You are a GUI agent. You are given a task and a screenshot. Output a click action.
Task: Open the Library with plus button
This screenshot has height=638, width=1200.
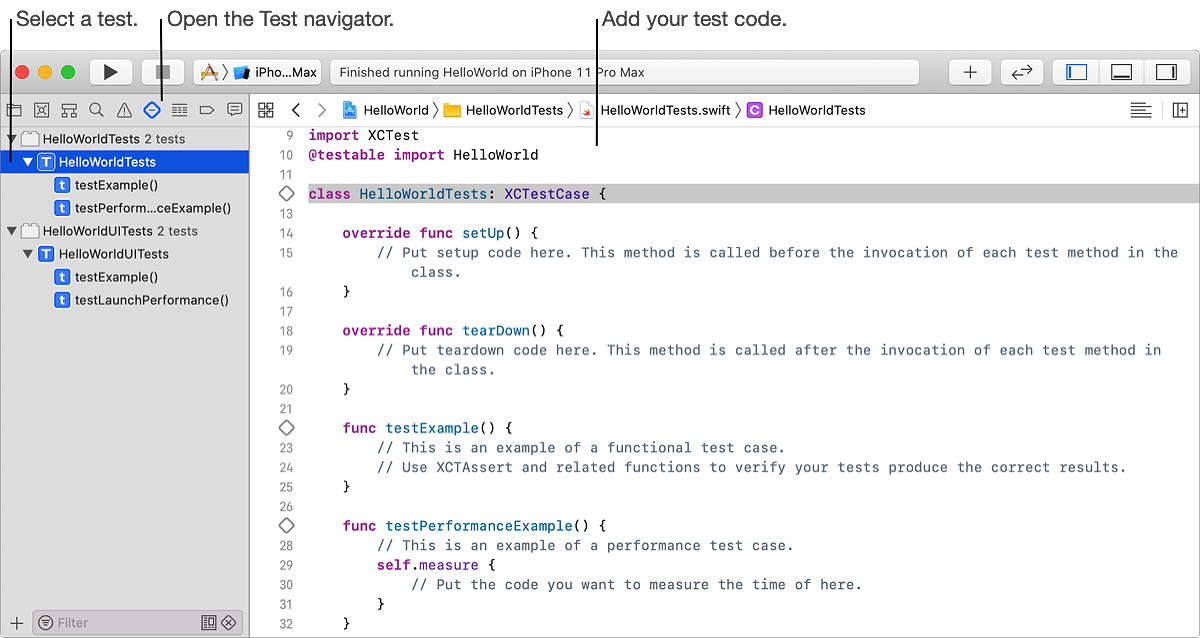970,72
